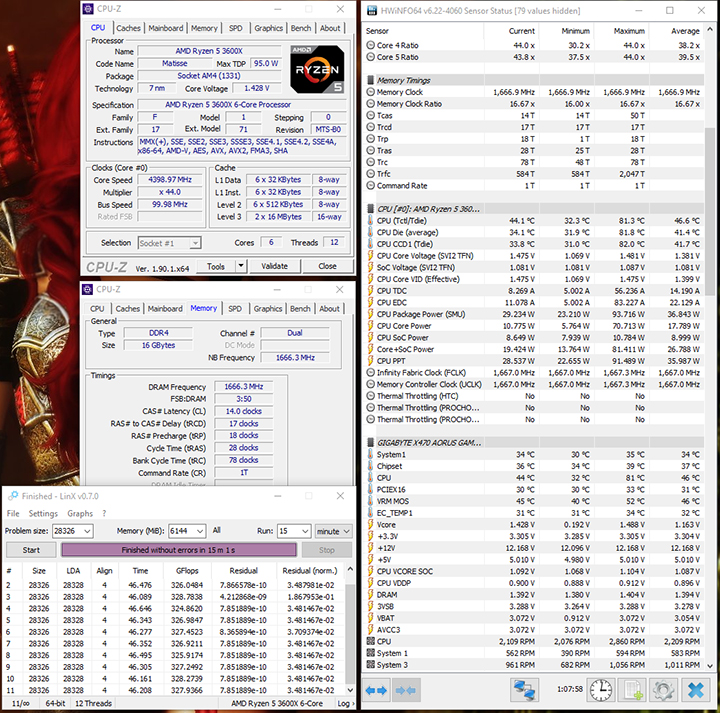Viewport: 720px width, 713px height.
Task: Click the Maximum column header in HWiNFO
Action: pyautogui.click(x=622, y=31)
